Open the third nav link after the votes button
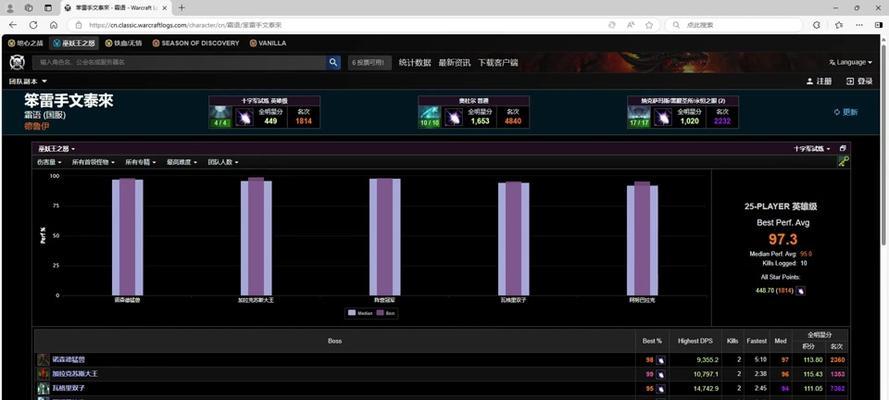This screenshot has width=889, height=400. click(x=498, y=63)
